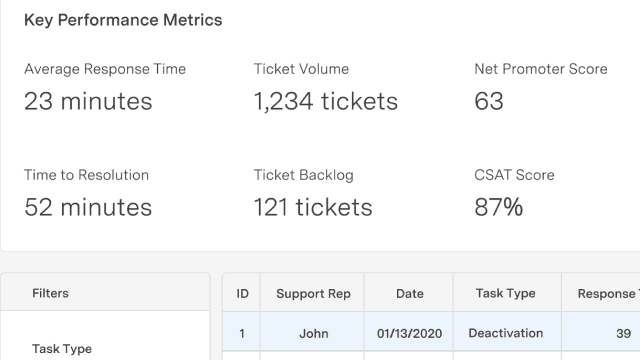640x360 pixels.
Task: Click the 1,234 tickets value
Action: [326, 101]
